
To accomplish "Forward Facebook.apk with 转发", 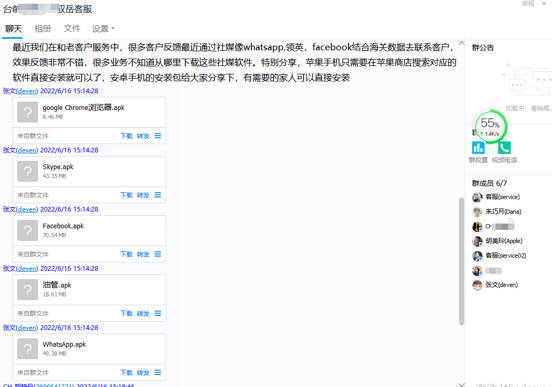I will (143, 254).
